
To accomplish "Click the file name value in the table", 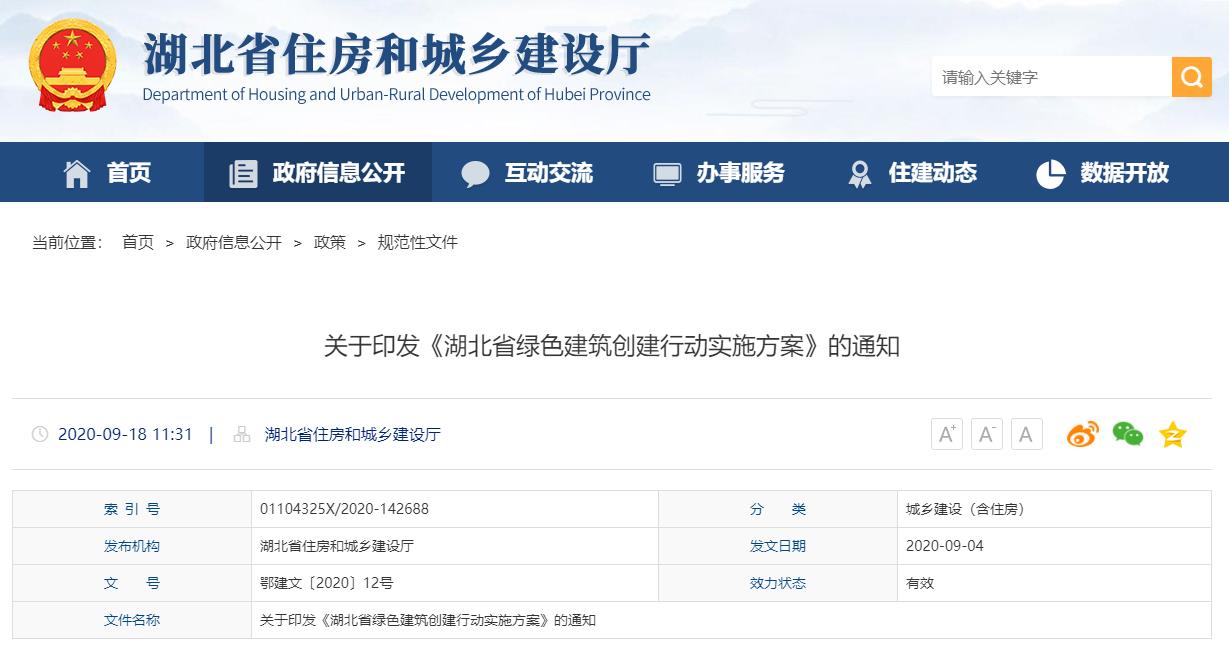I will click(x=428, y=620).
